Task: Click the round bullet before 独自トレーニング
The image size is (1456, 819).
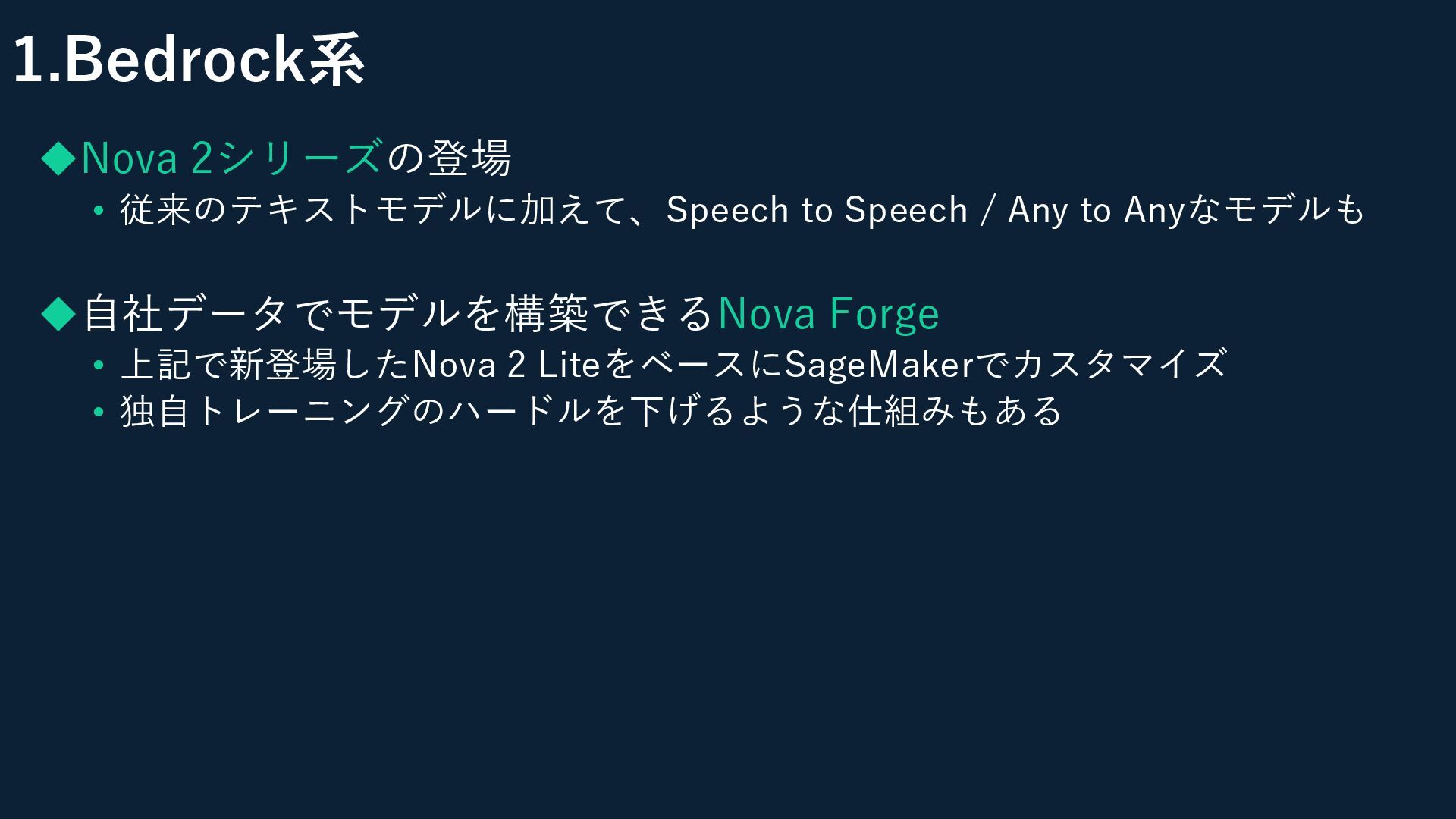Action: [98, 413]
